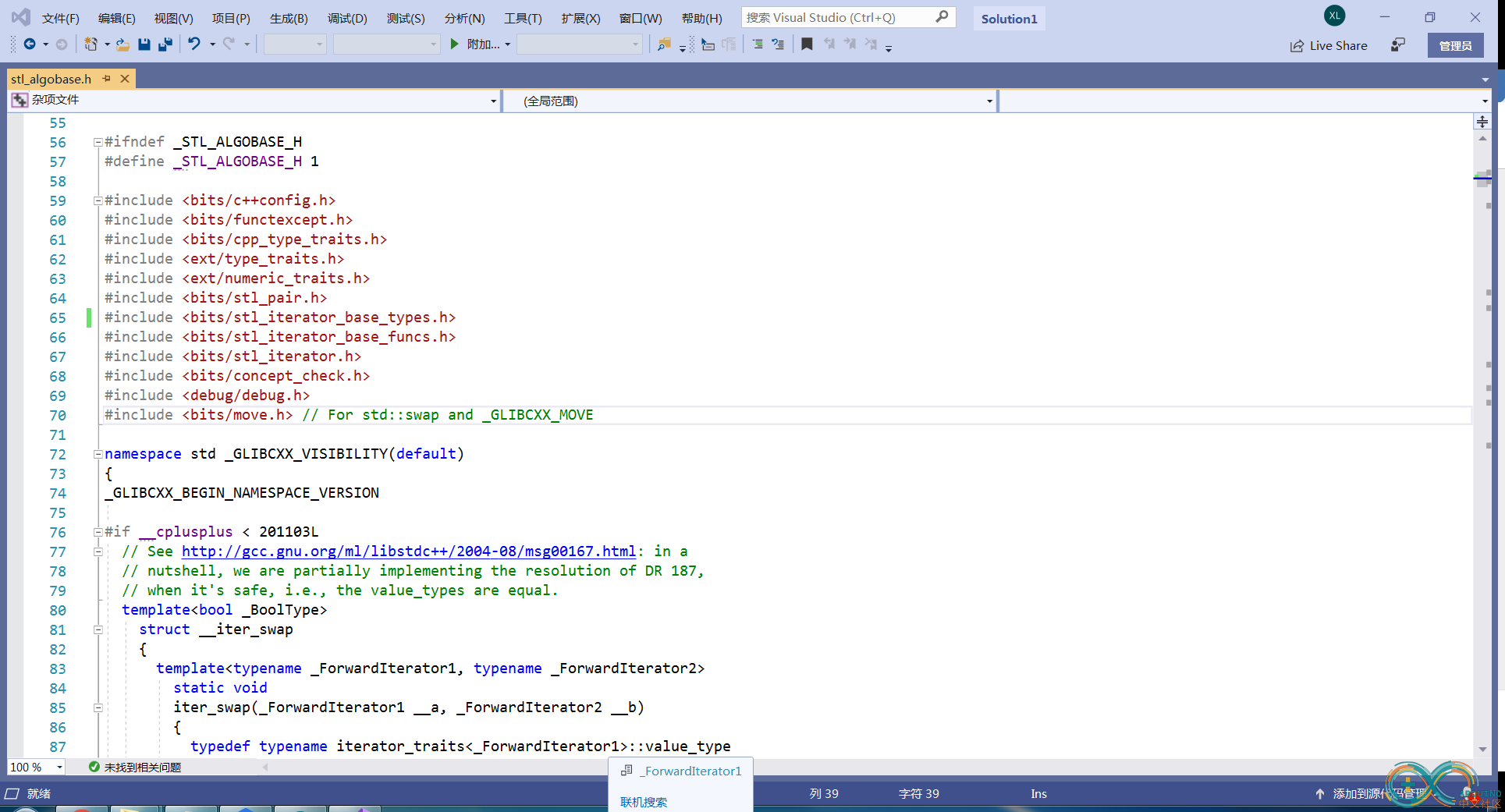Click the Save All icon
Image resolution: width=1505 pixels, height=812 pixels.
[165, 44]
